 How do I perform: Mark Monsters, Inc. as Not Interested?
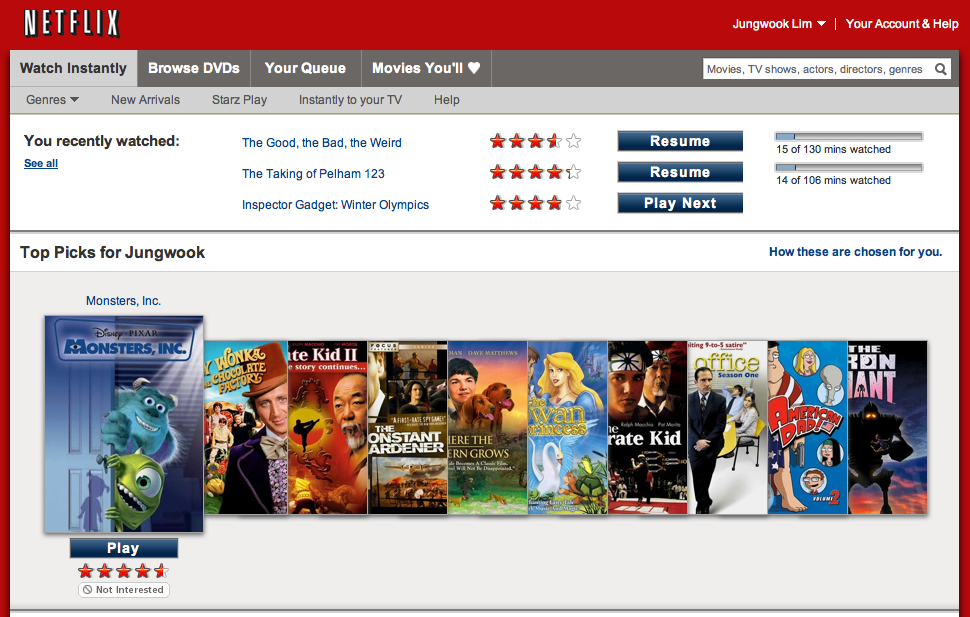point(123,590)
